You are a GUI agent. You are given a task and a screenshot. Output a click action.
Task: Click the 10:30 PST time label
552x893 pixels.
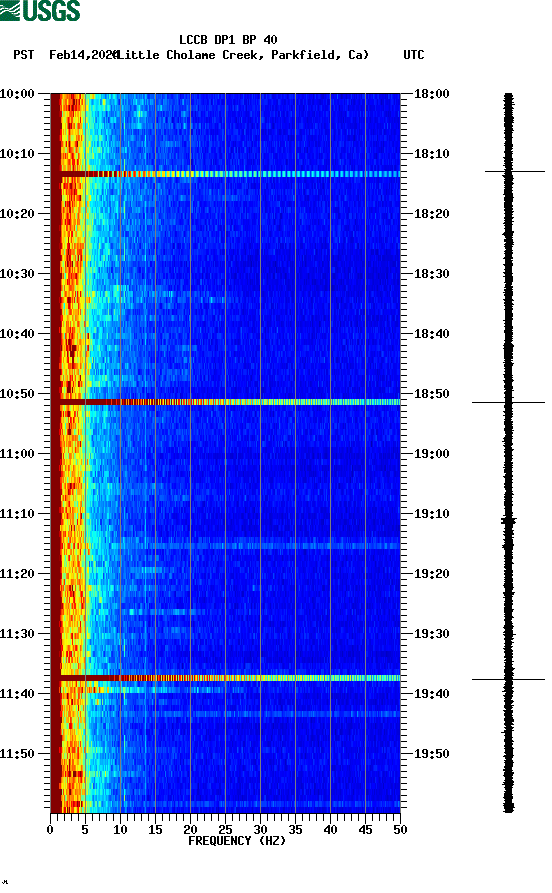coord(17,273)
